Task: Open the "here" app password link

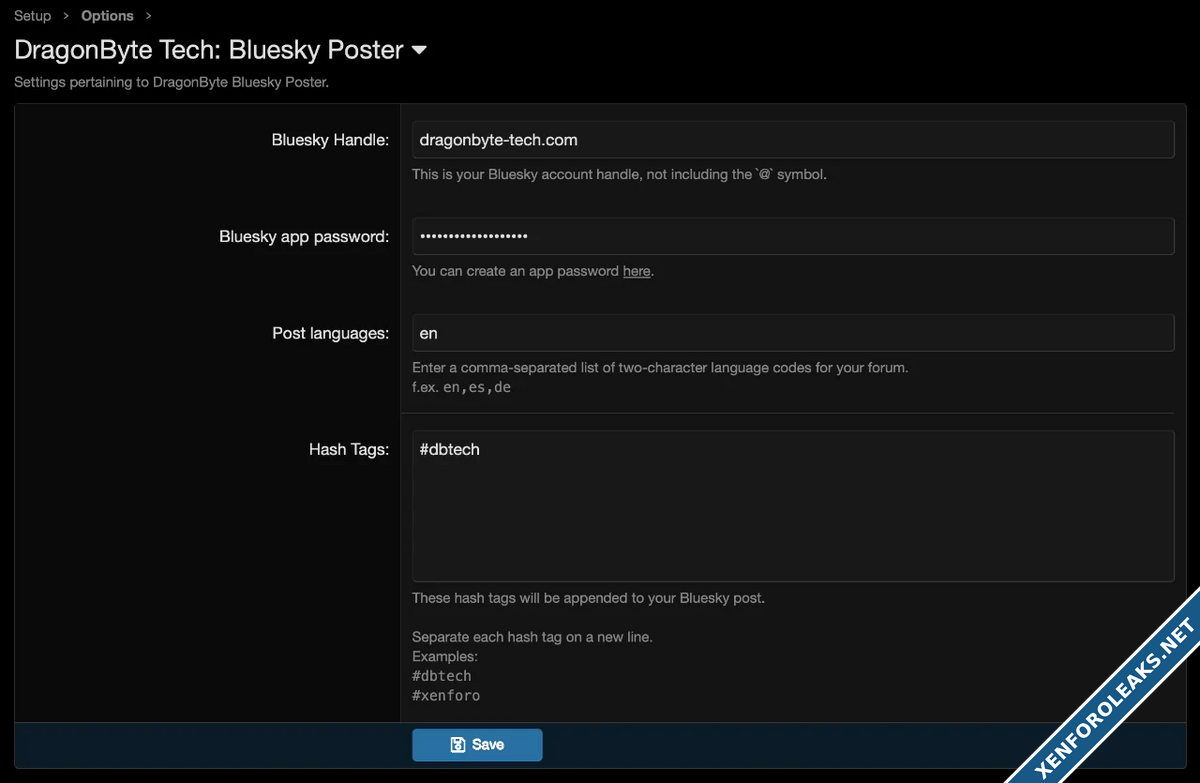Action: tap(636, 271)
